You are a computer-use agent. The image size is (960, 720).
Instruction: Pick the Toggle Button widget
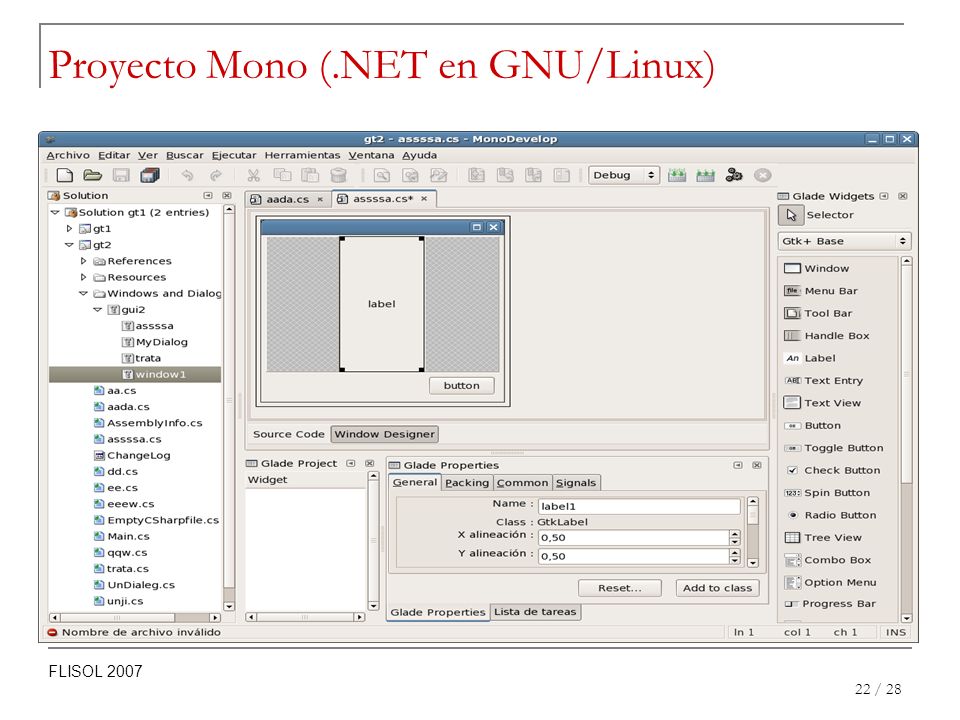click(834, 448)
